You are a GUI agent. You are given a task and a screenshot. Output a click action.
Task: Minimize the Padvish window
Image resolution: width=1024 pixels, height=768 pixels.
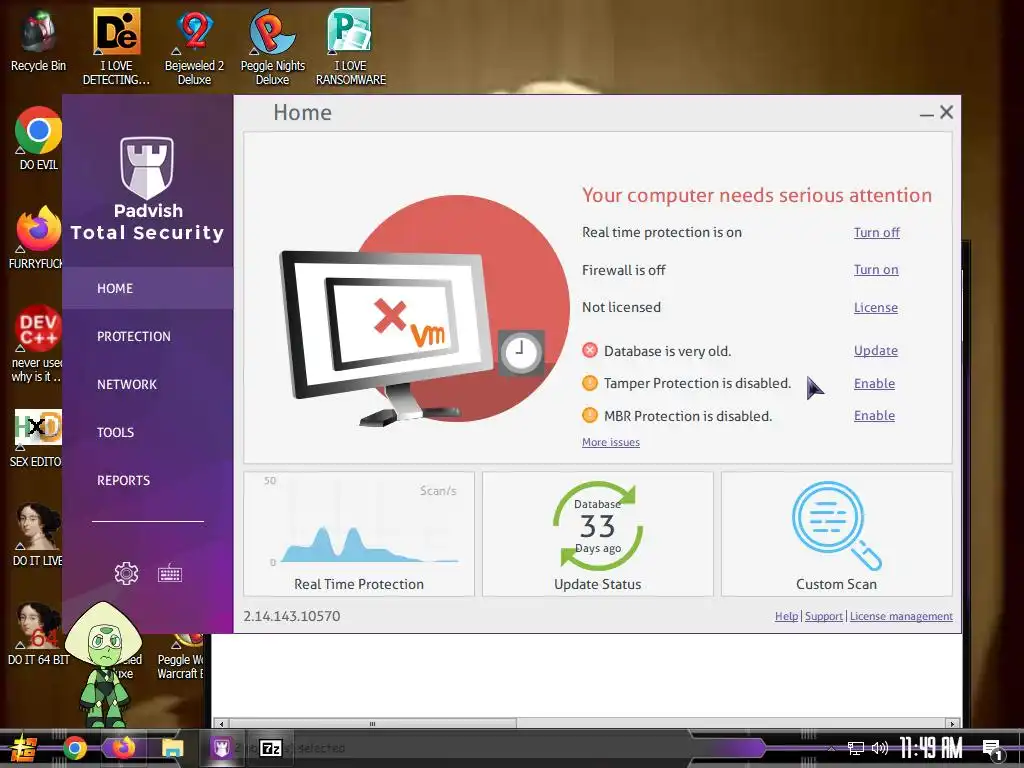(x=926, y=114)
